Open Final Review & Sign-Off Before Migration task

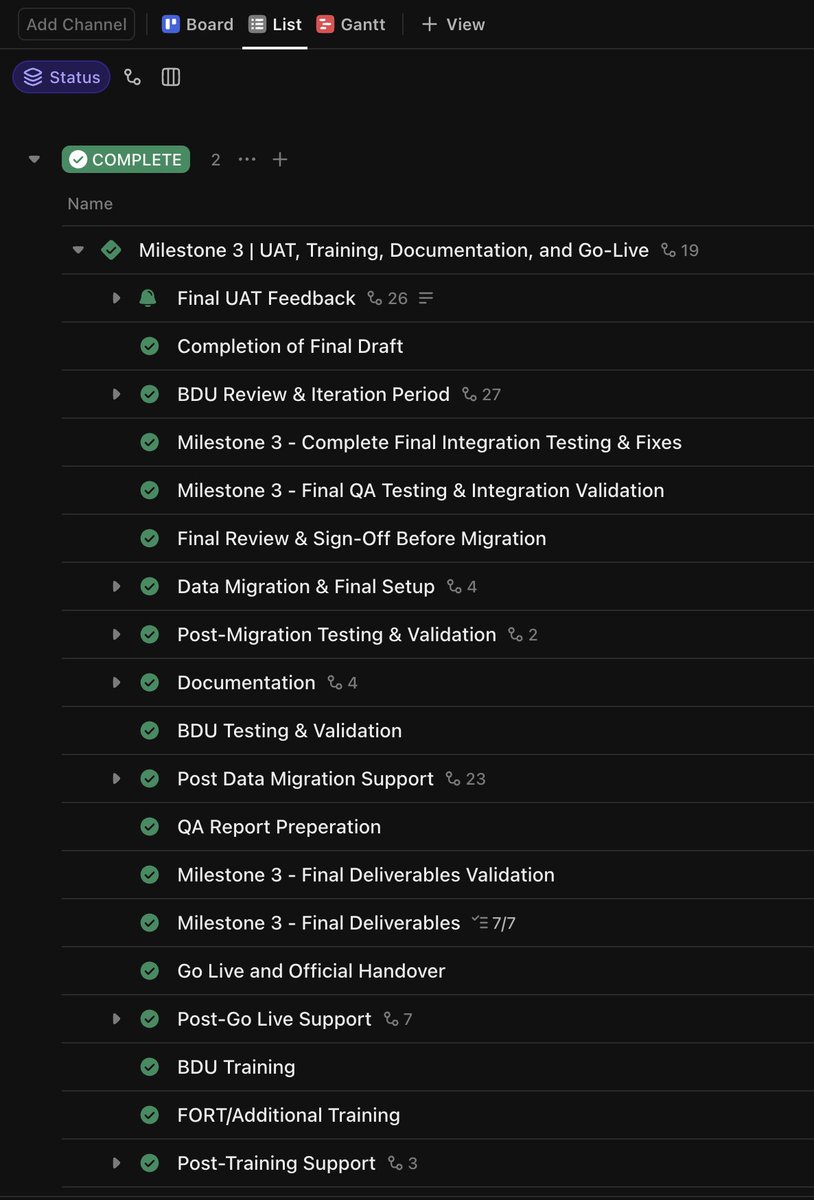(362, 538)
